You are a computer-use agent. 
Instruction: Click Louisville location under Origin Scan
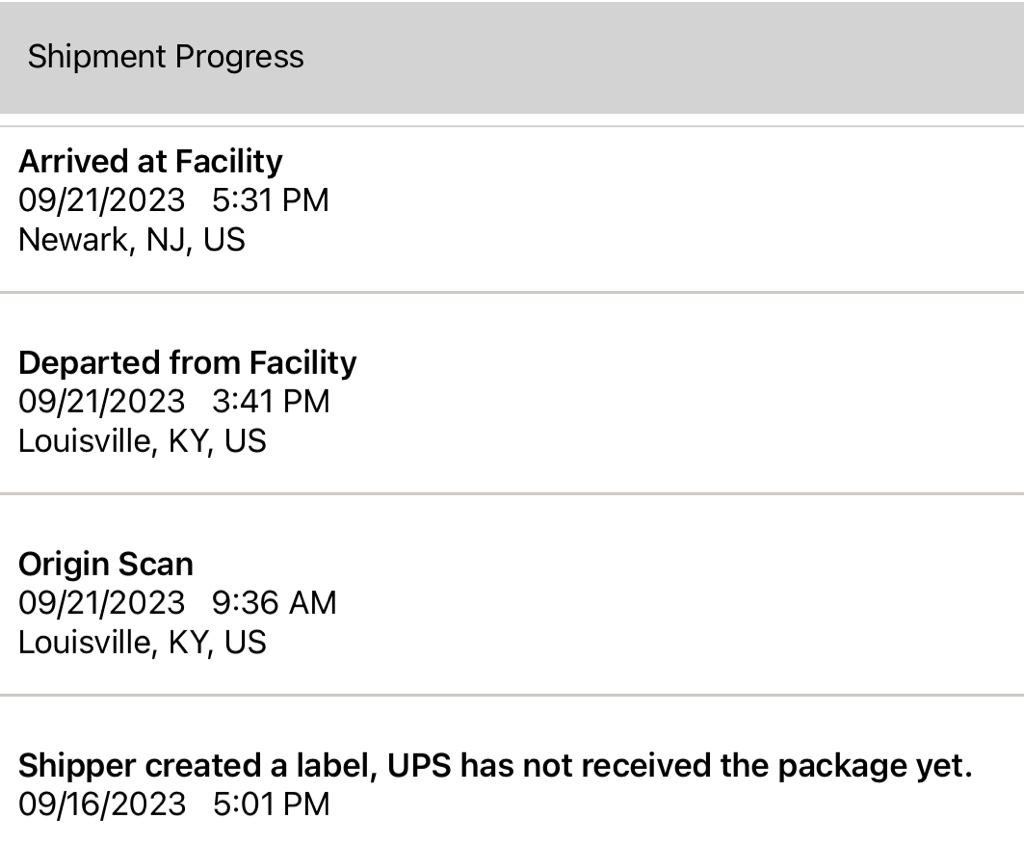[142, 642]
